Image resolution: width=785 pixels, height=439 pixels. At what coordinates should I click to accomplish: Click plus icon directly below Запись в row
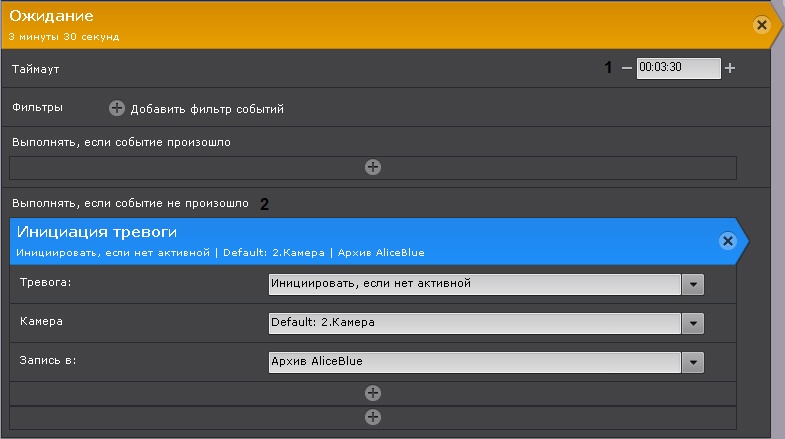[373, 393]
